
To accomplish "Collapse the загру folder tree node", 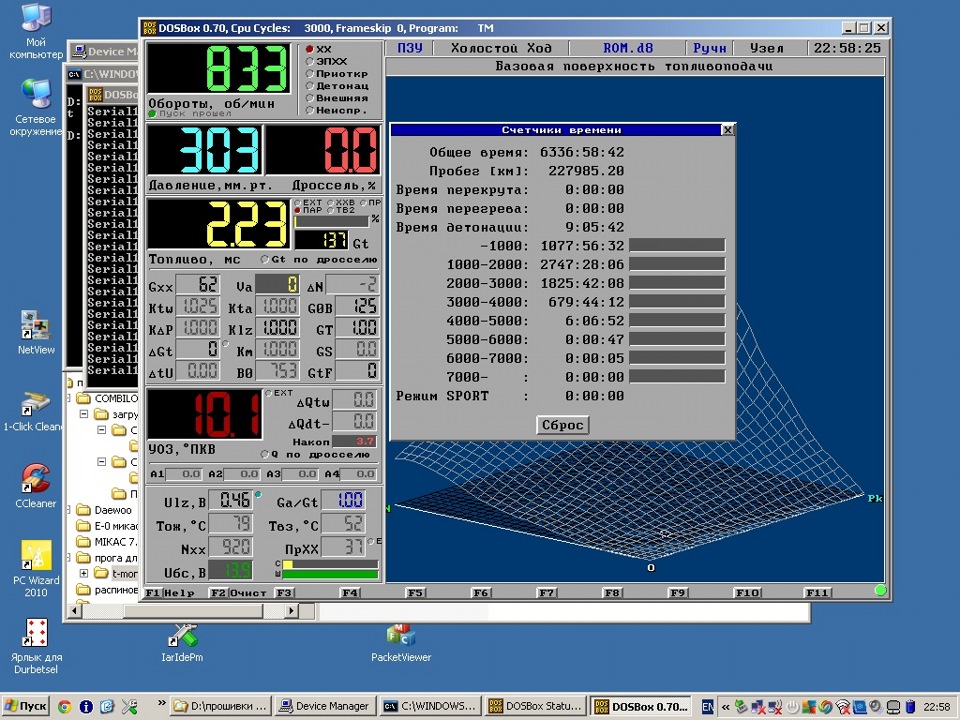I will tap(85, 414).
